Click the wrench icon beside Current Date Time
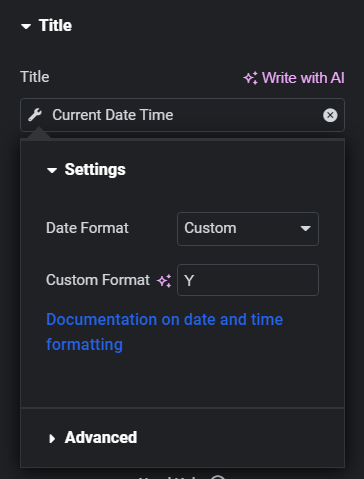The width and height of the screenshot is (364, 479). 35,115
